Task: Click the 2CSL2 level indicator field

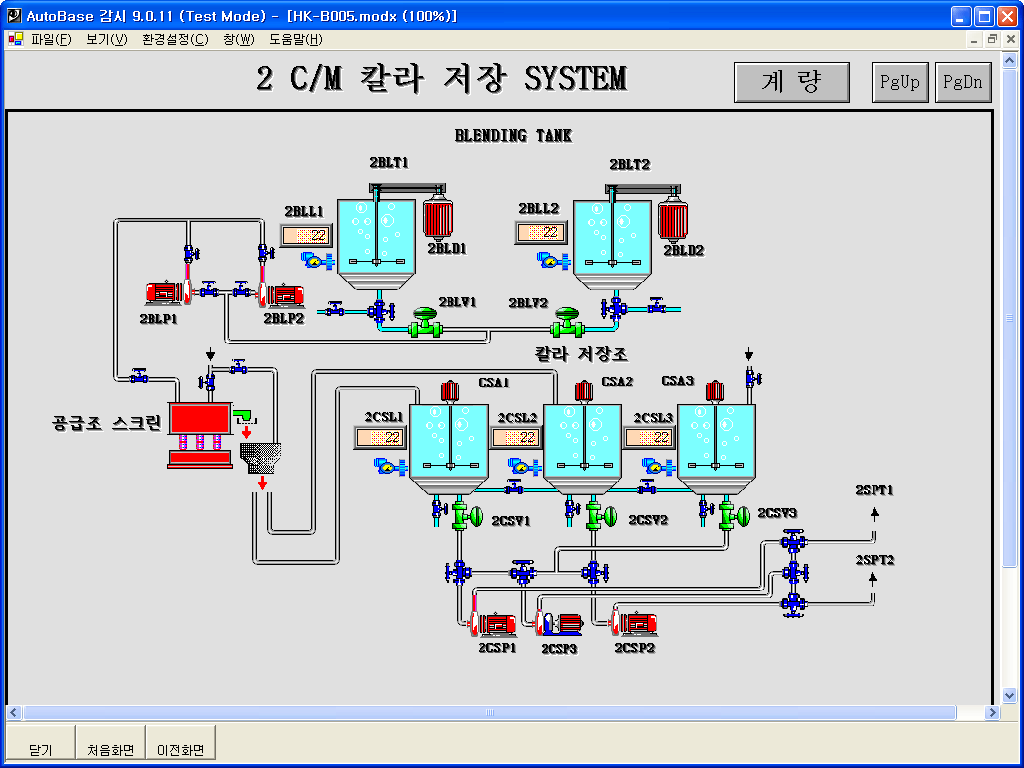Action: pos(516,438)
